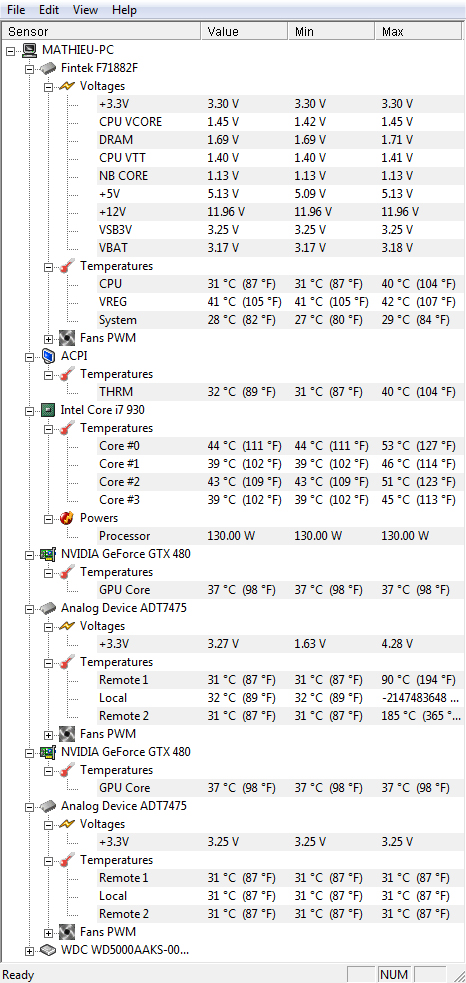
Task: Open the View menu
Action: coord(85,10)
